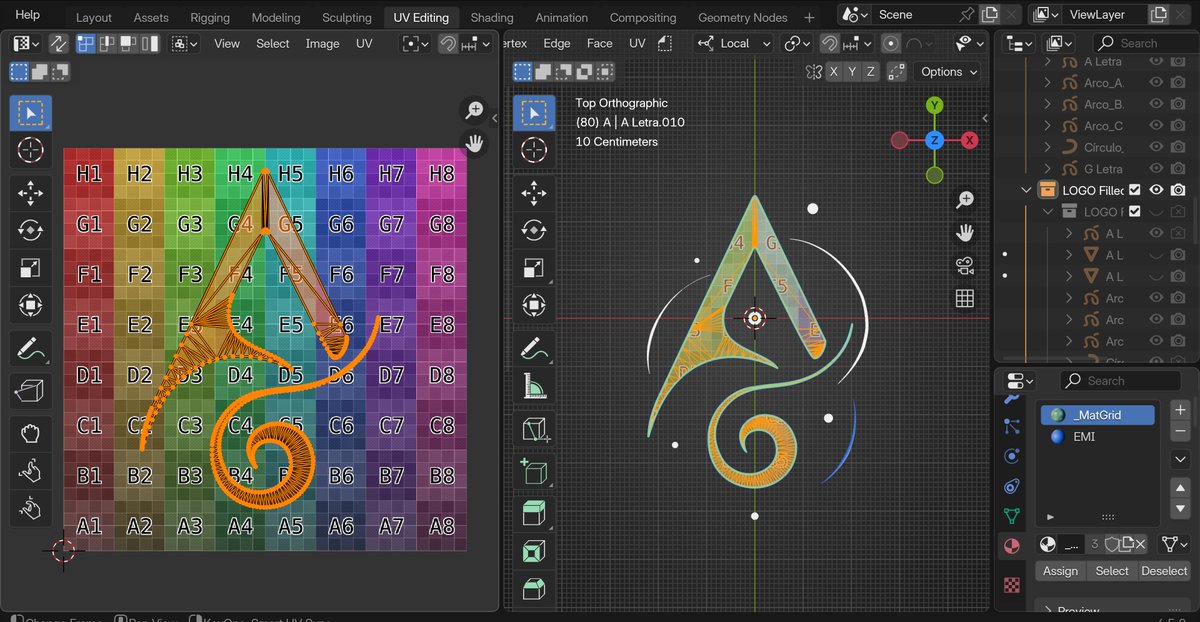
Task: Select the Extrude Region tool
Action: point(534,513)
